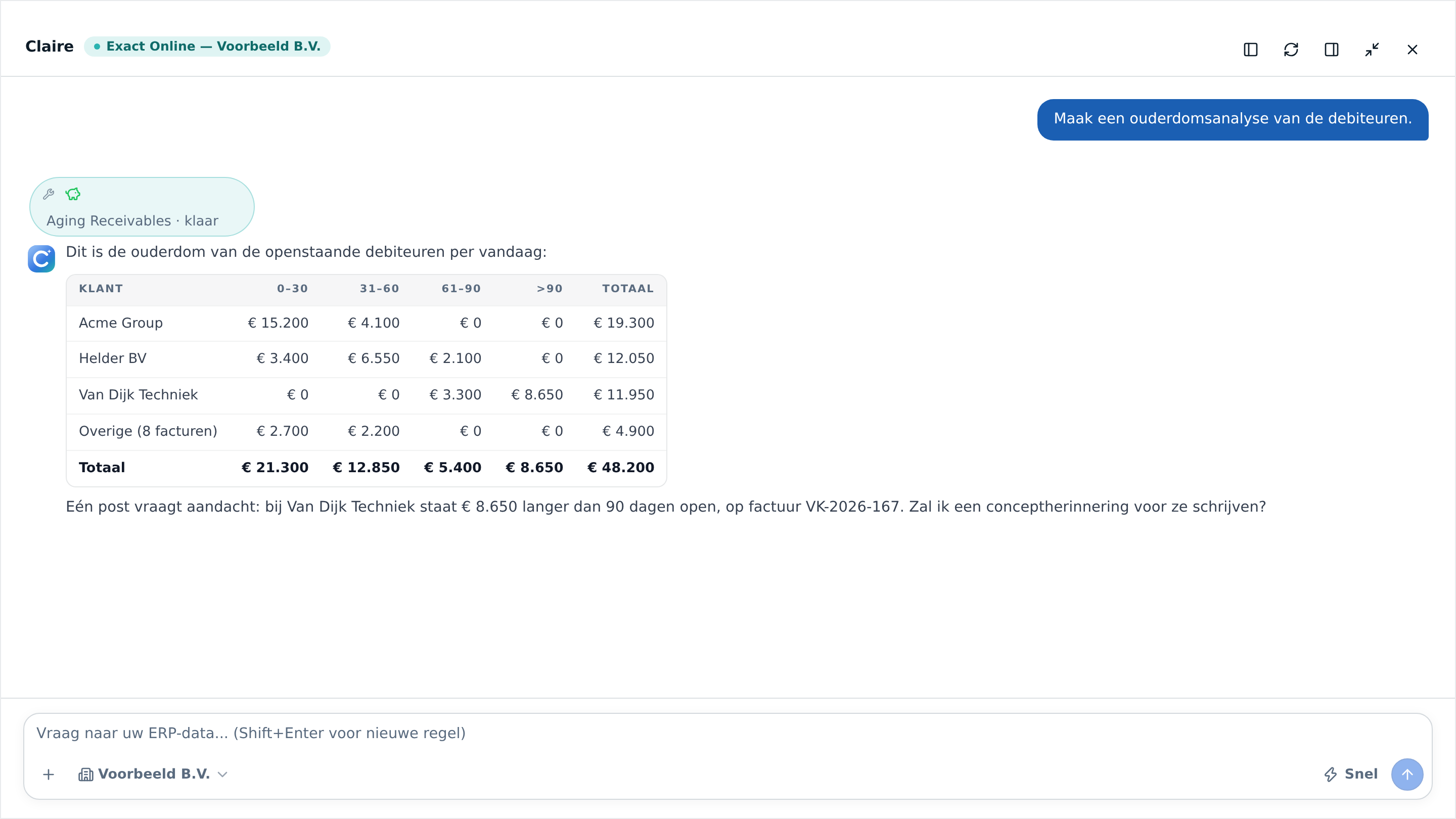Expand the company selector chevron

222,775
